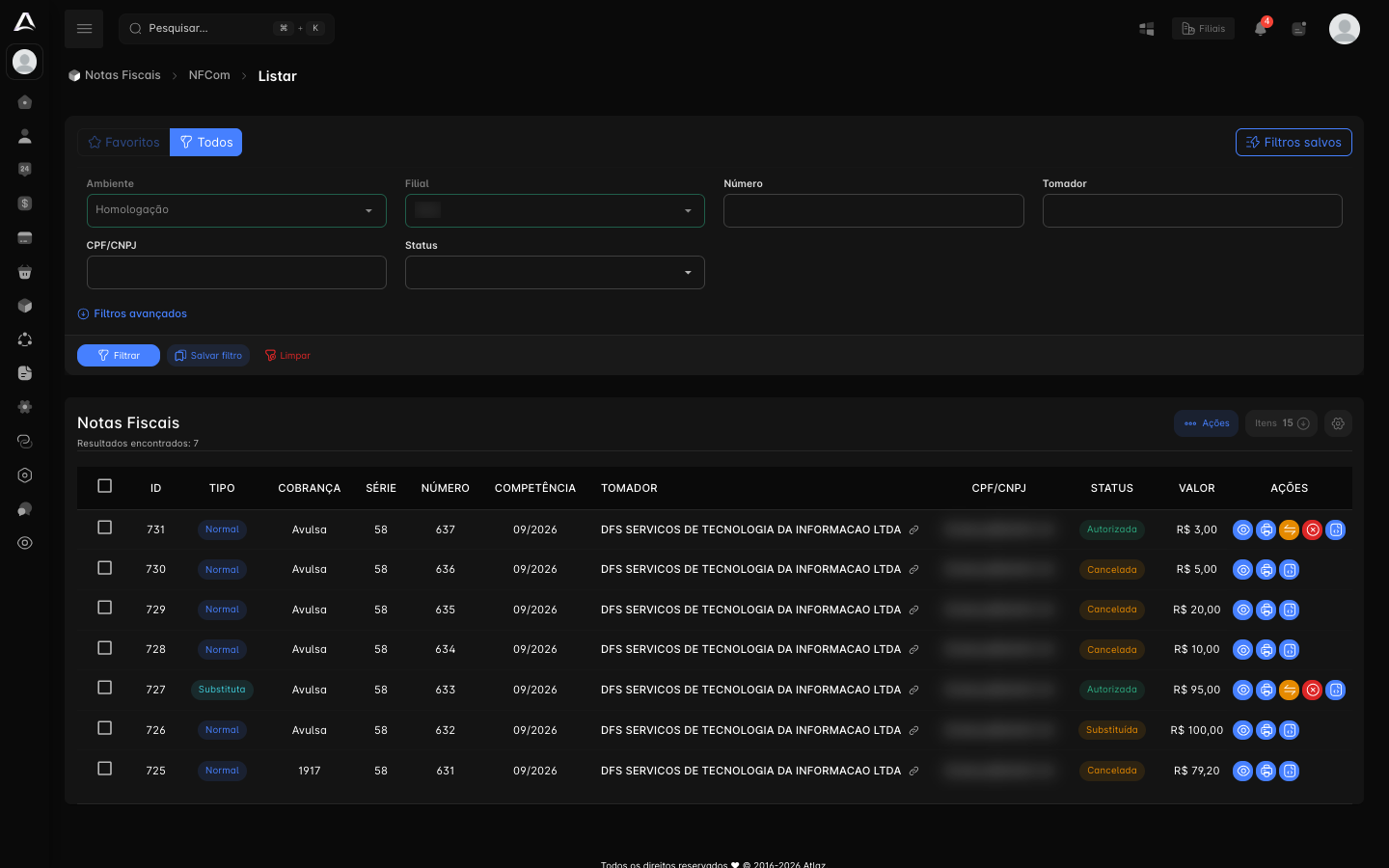Tick the checkbox for invoice 727
The image size is (1389, 868).
pyautogui.click(x=105, y=688)
